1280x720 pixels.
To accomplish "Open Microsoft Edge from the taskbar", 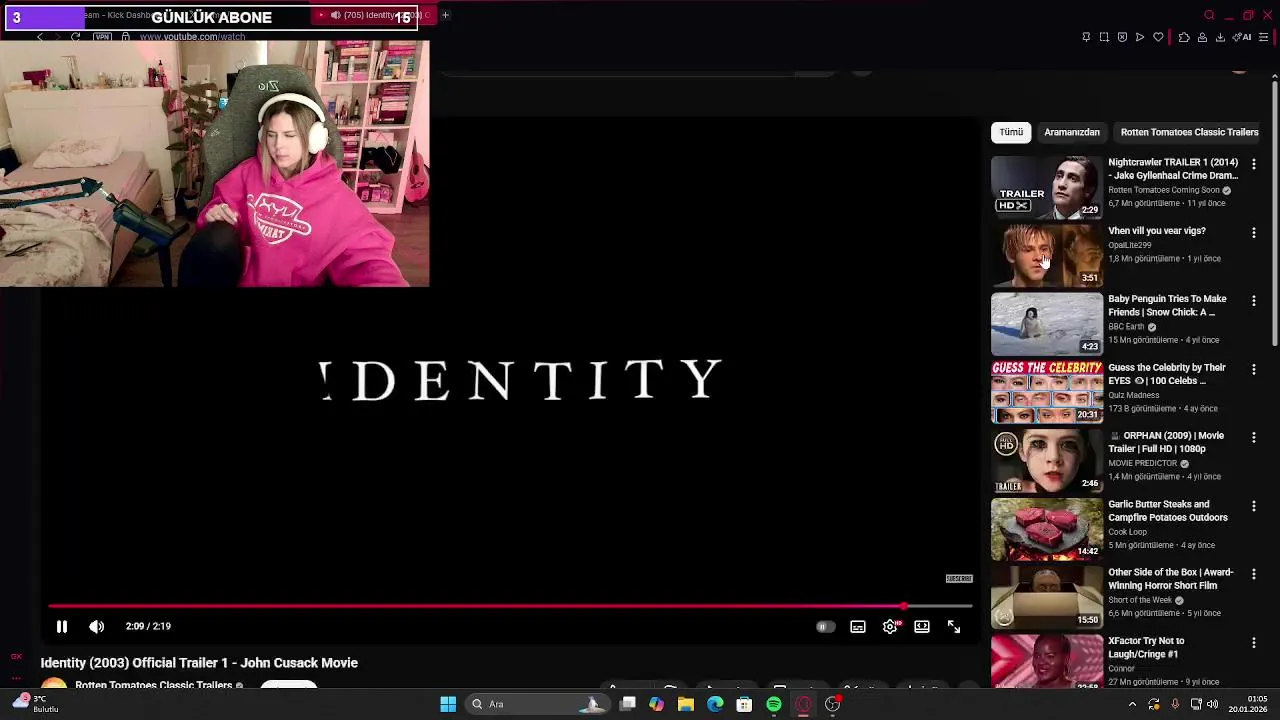I will 715,704.
